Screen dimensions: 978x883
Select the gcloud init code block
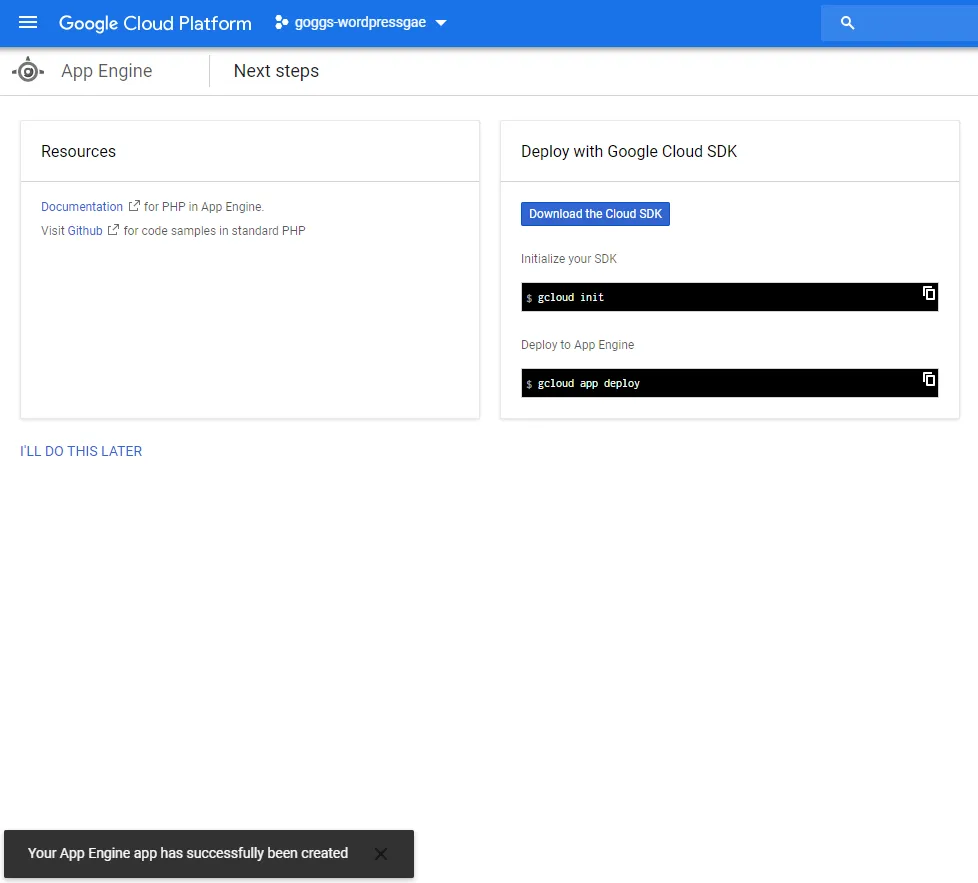coord(700,296)
